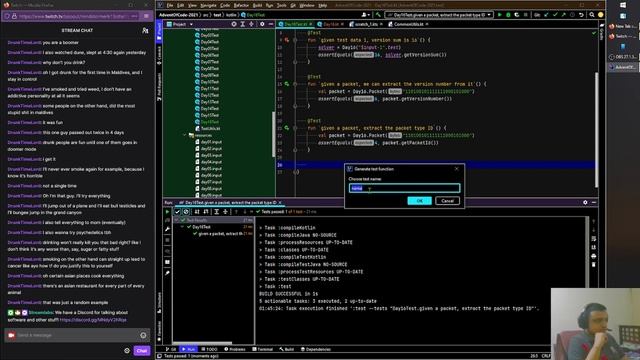Open the Problems tool window tab
Screen dimensions: 640x360
tap(235, 349)
